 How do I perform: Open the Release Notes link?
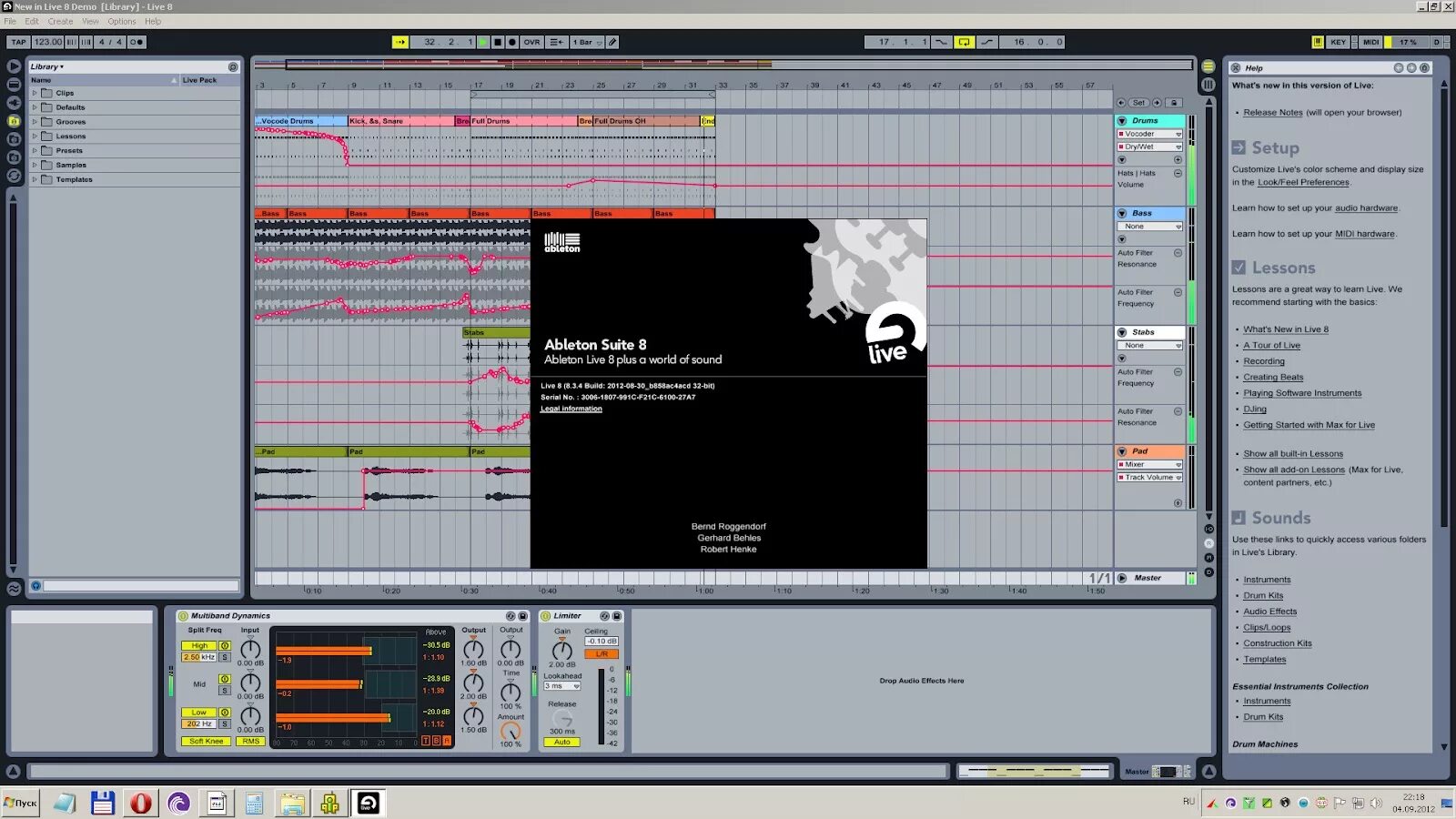(x=1273, y=113)
